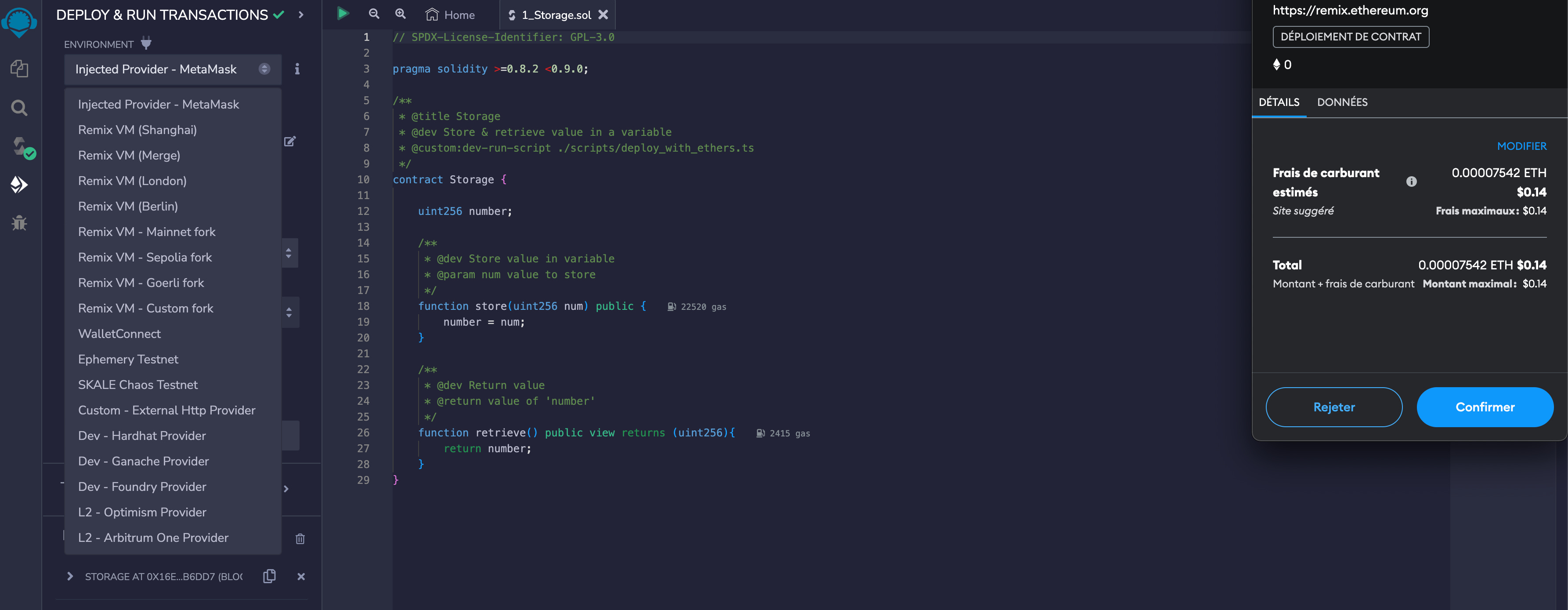The height and width of the screenshot is (610, 1568).
Task: Open the File Explorer sidebar icon
Action: [x=19, y=68]
